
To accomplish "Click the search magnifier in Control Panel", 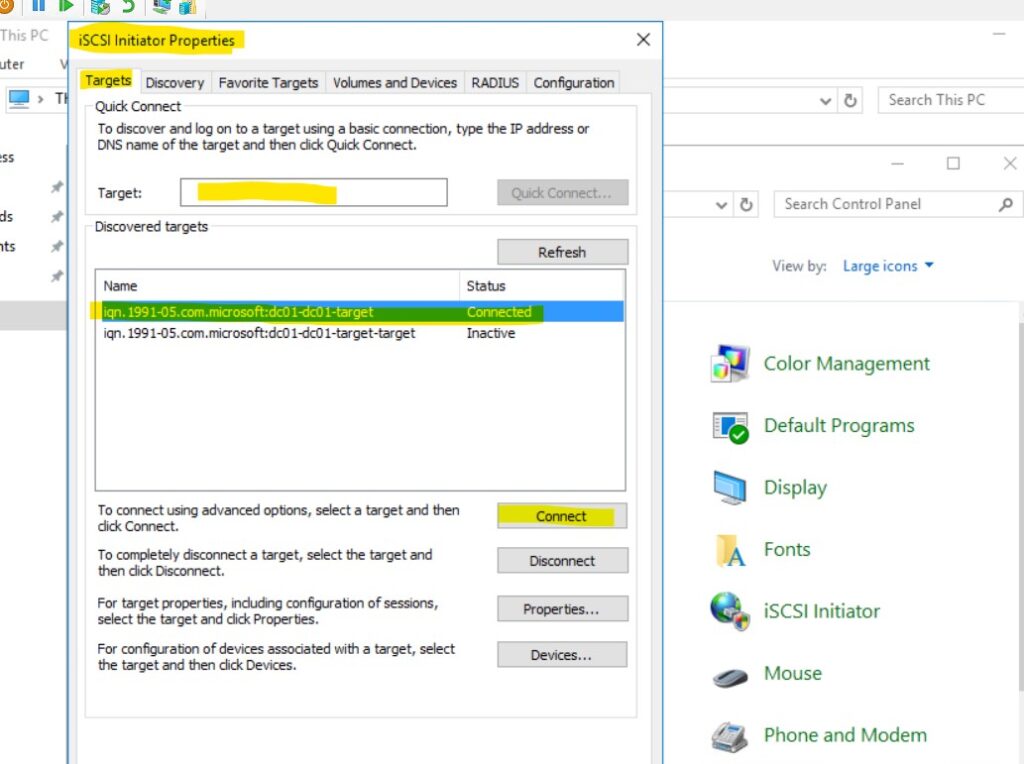I will tap(1006, 204).
